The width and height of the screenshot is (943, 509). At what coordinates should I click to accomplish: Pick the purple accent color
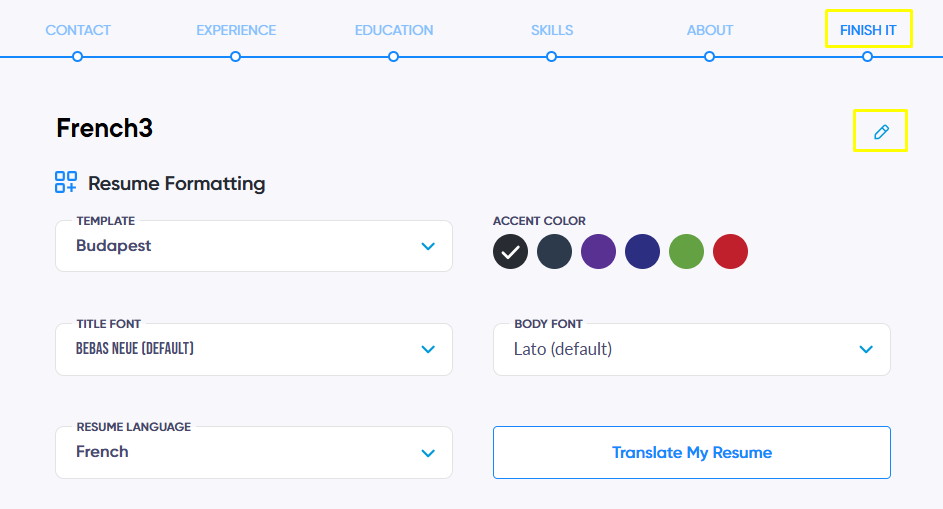(x=598, y=251)
